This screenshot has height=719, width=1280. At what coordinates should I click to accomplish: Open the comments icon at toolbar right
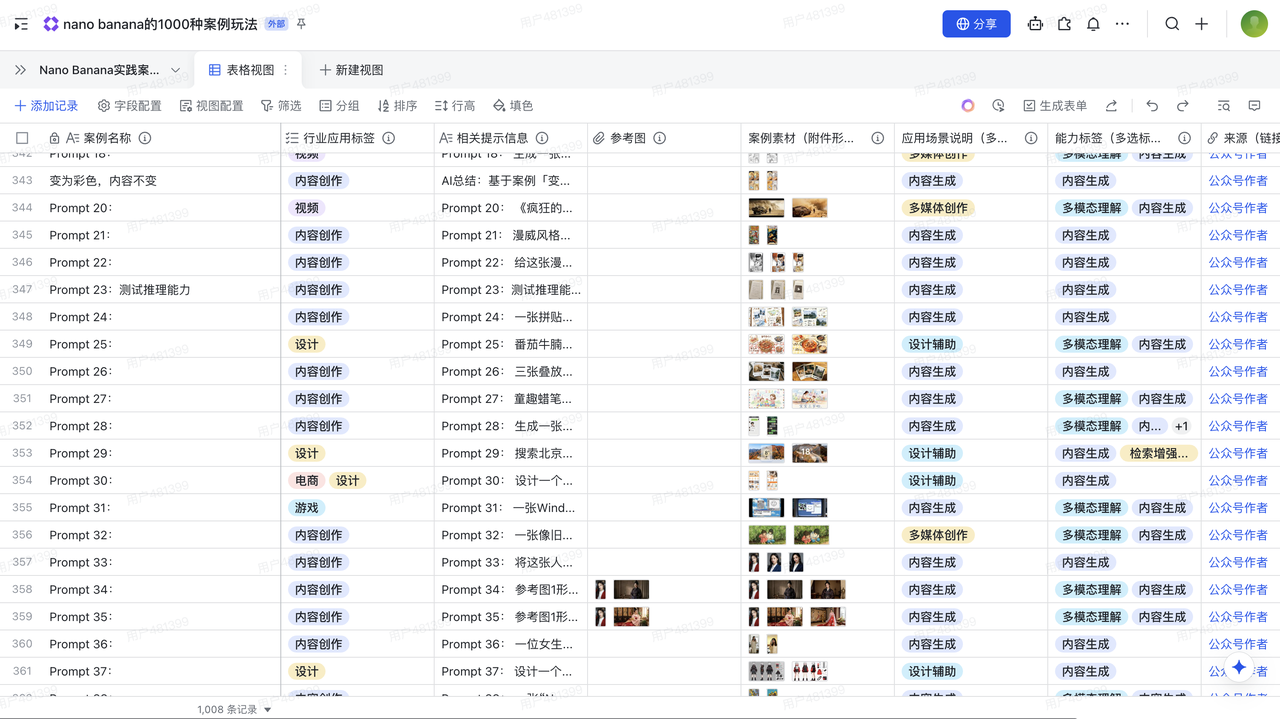click(1254, 106)
